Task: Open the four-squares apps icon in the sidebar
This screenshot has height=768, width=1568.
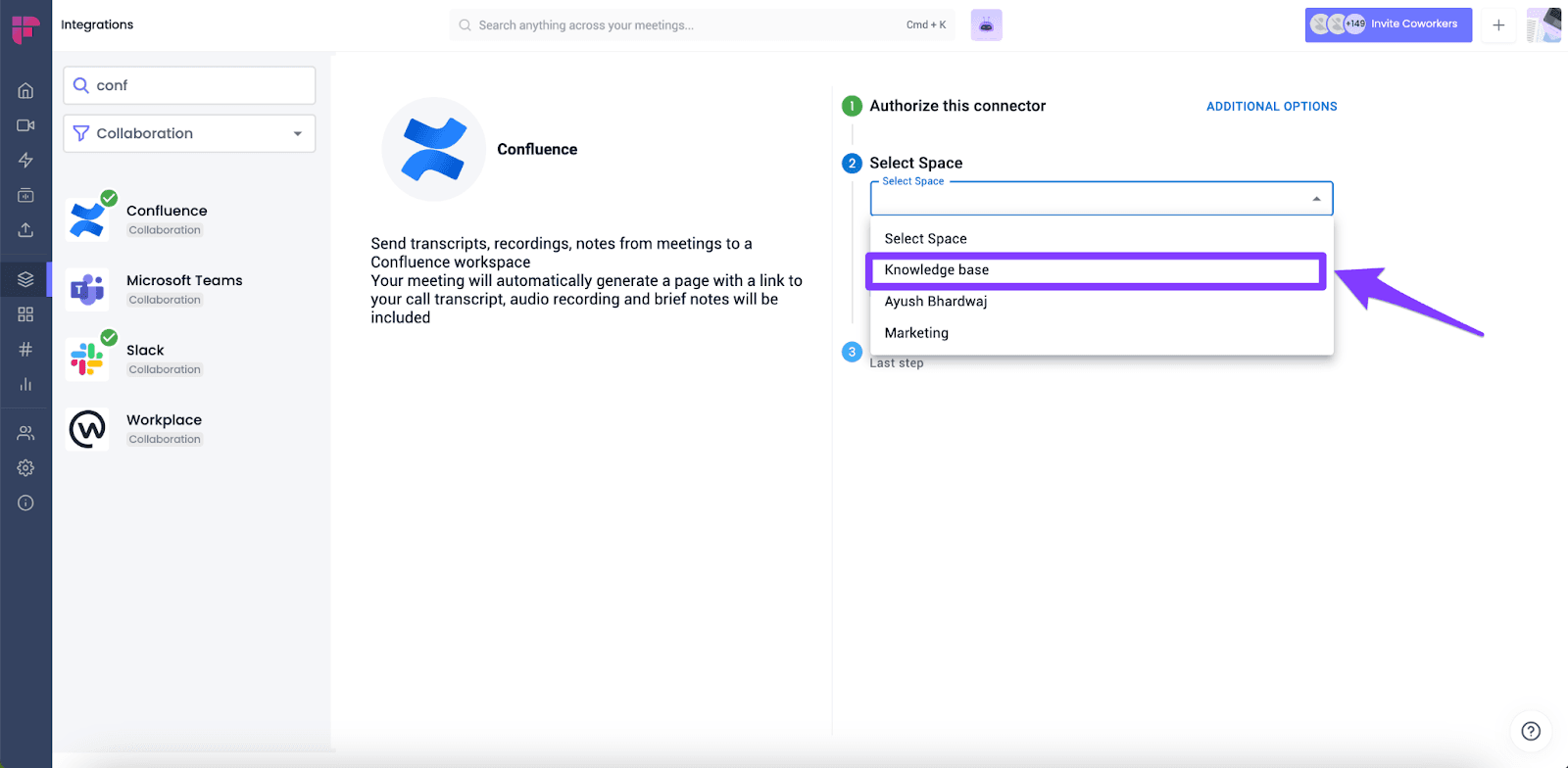Action: (25, 314)
